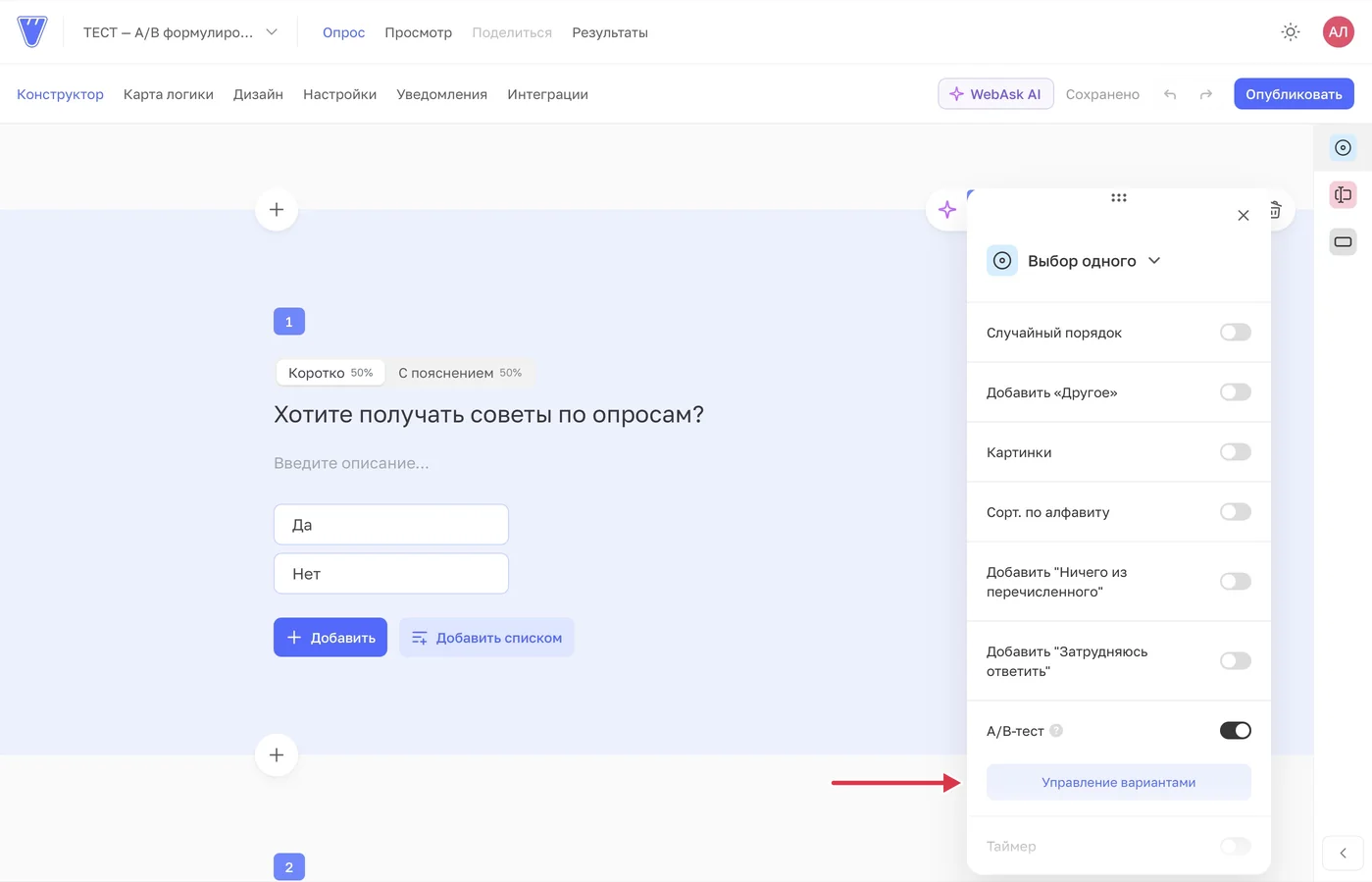Open WebAsk AI assistant

click(x=995, y=94)
